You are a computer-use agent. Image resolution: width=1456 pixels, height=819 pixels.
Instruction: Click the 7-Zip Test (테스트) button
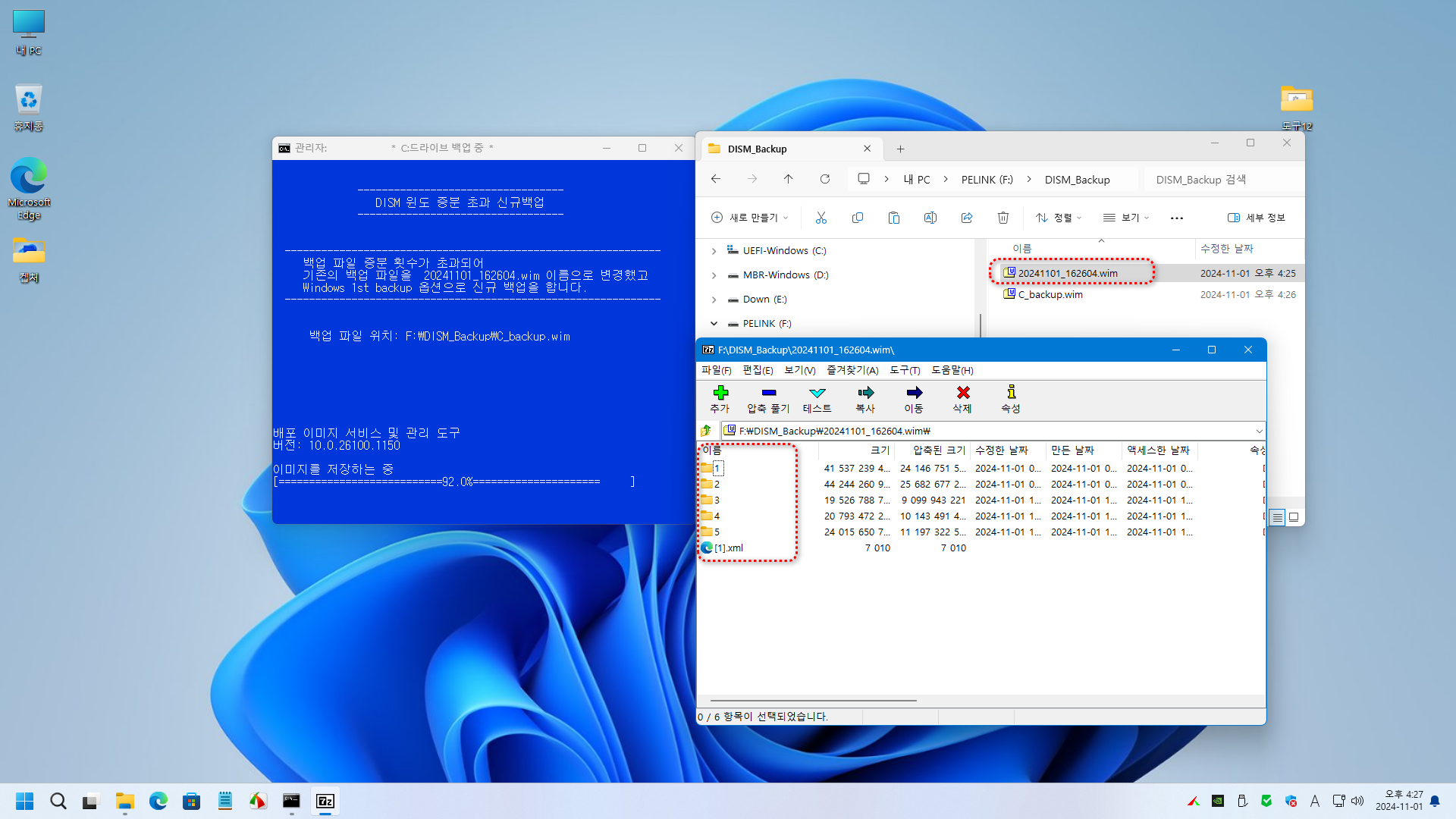[x=817, y=399]
